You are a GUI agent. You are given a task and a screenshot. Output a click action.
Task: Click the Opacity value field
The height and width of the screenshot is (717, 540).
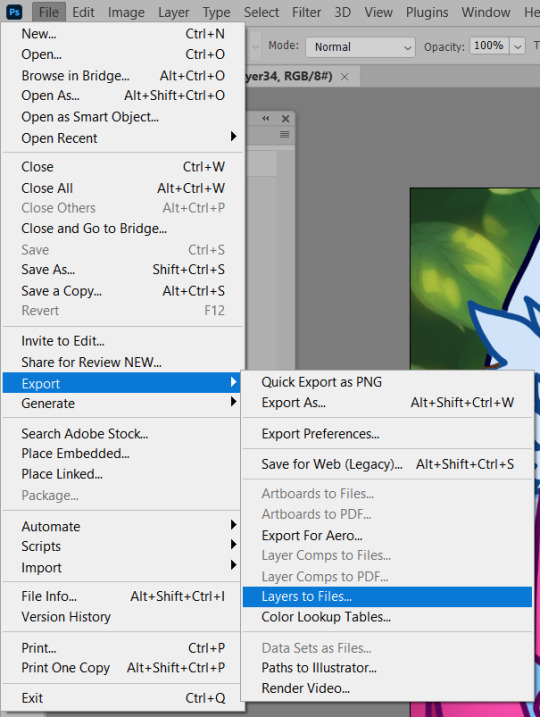click(x=489, y=46)
